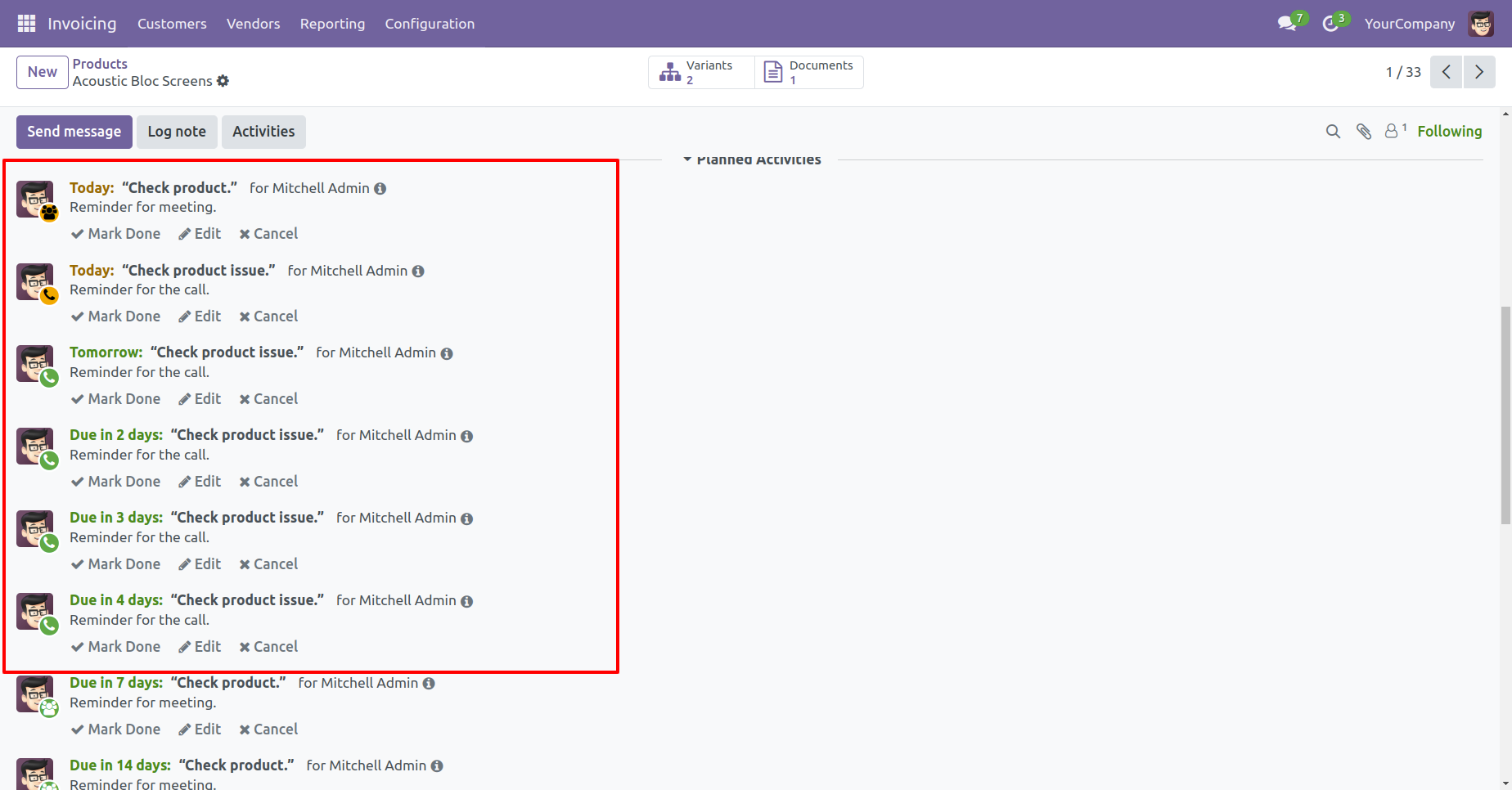Open the Reporting menu

click(333, 24)
